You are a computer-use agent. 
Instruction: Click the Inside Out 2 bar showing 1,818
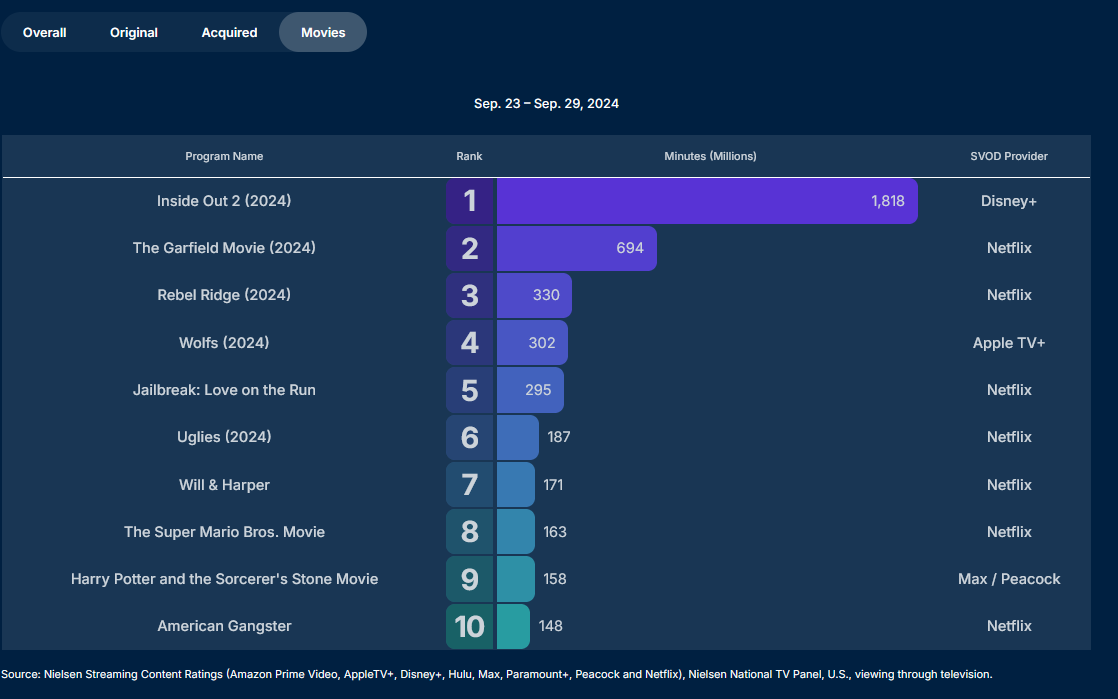(706, 201)
